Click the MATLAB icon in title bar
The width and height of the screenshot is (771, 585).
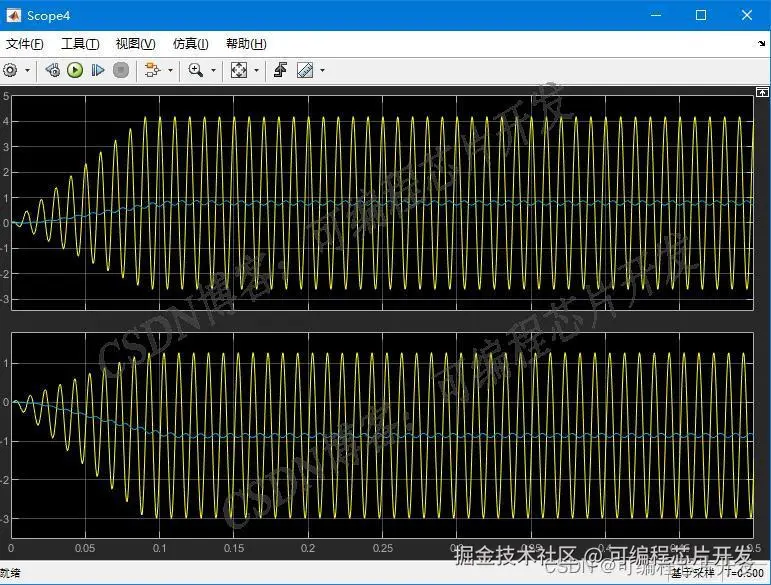[x=13, y=15]
